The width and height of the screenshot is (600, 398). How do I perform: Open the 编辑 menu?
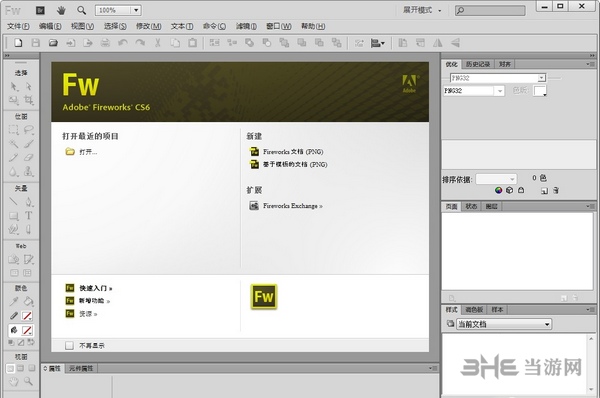pyautogui.click(x=50, y=26)
